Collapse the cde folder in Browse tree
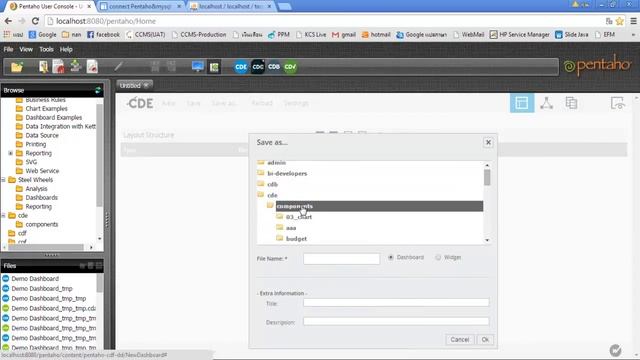The image size is (640, 360). point(3,215)
